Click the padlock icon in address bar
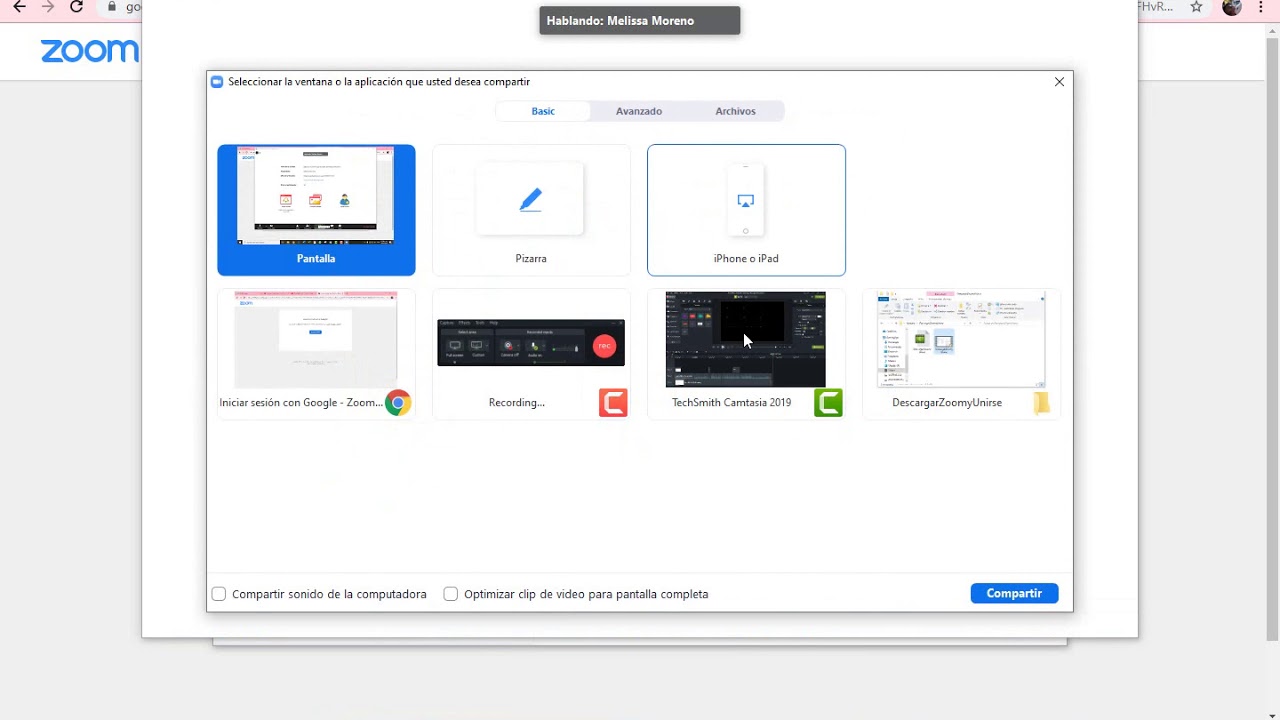The width and height of the screenshot is (1280, 720). (112, 7)
